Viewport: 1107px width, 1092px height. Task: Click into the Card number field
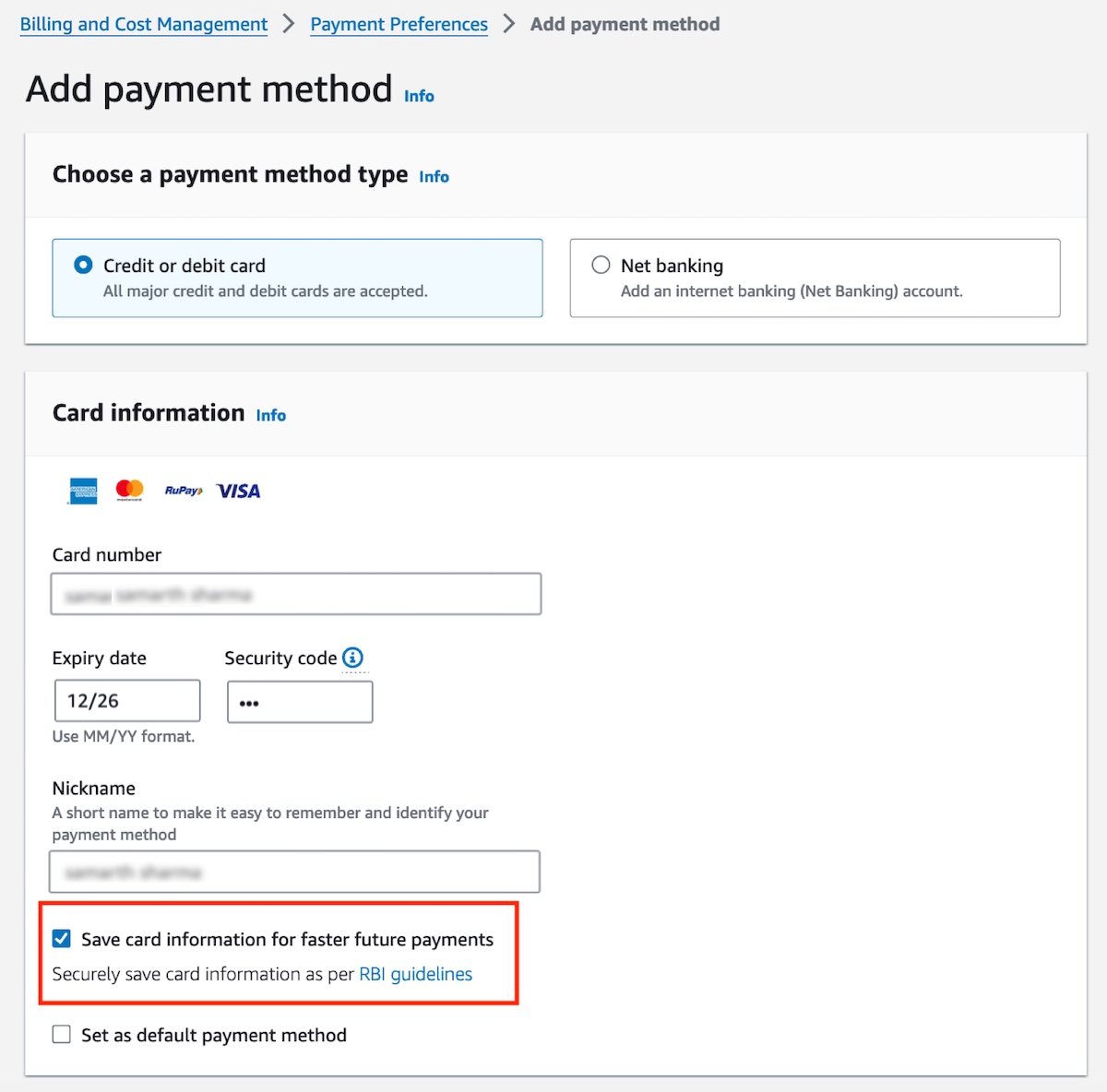coord(295,595)
